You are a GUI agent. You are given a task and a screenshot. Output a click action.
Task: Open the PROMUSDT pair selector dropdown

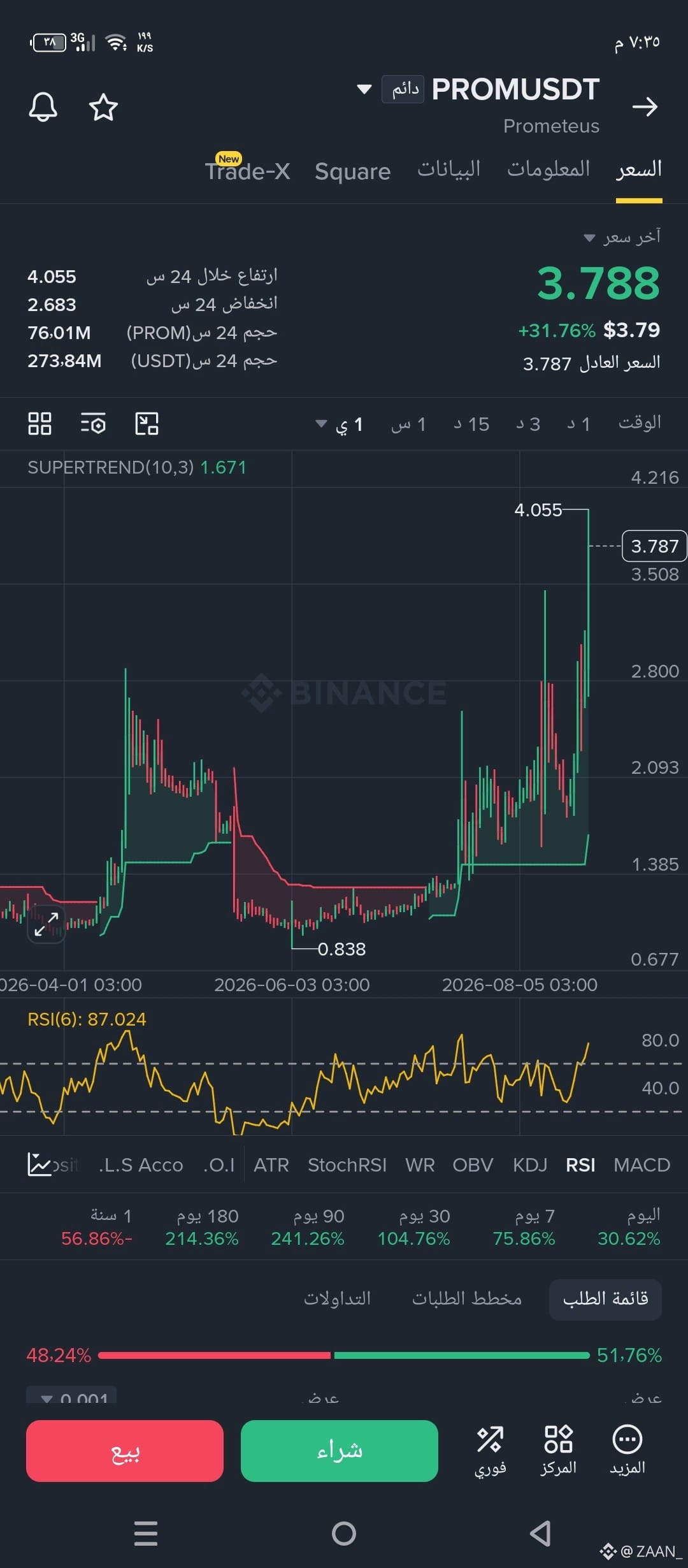tap(364, 89)
